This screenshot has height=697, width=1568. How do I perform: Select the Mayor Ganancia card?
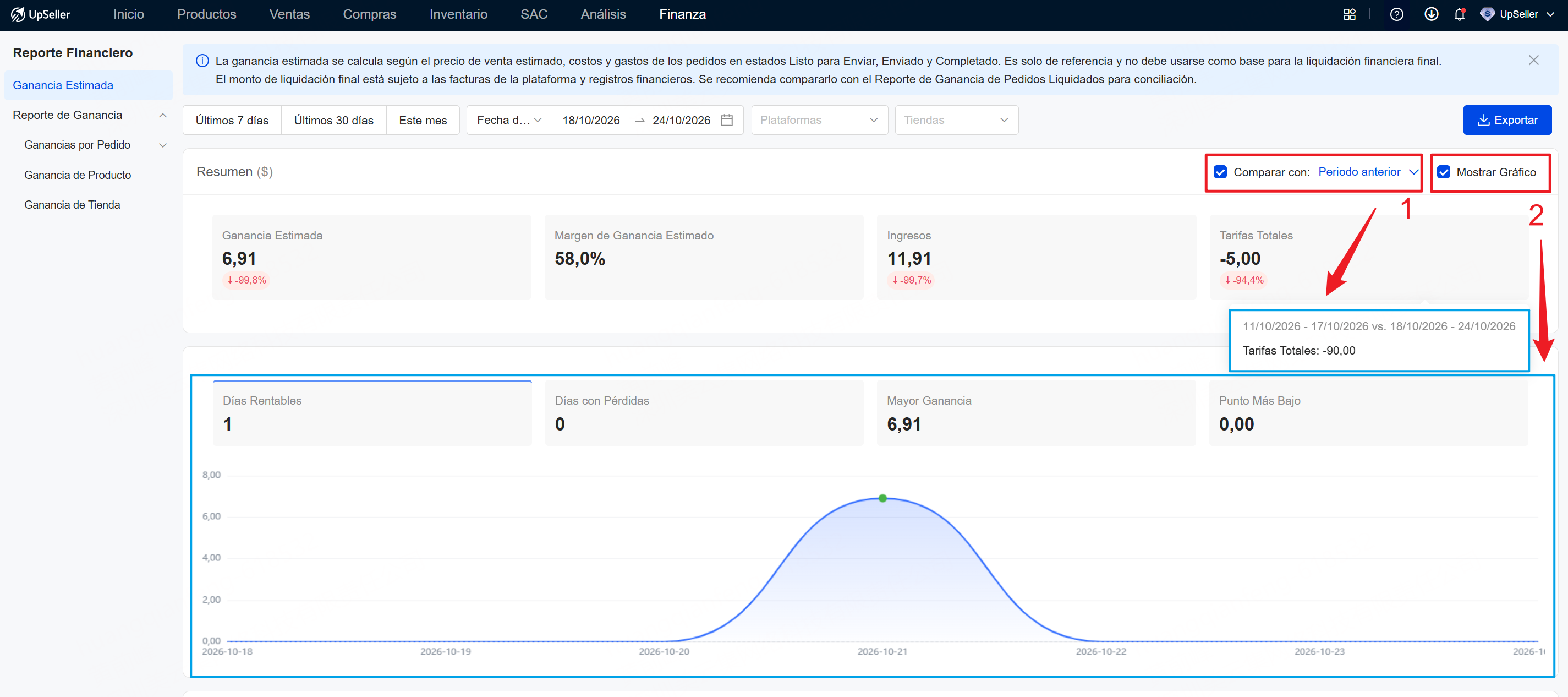1036,413
